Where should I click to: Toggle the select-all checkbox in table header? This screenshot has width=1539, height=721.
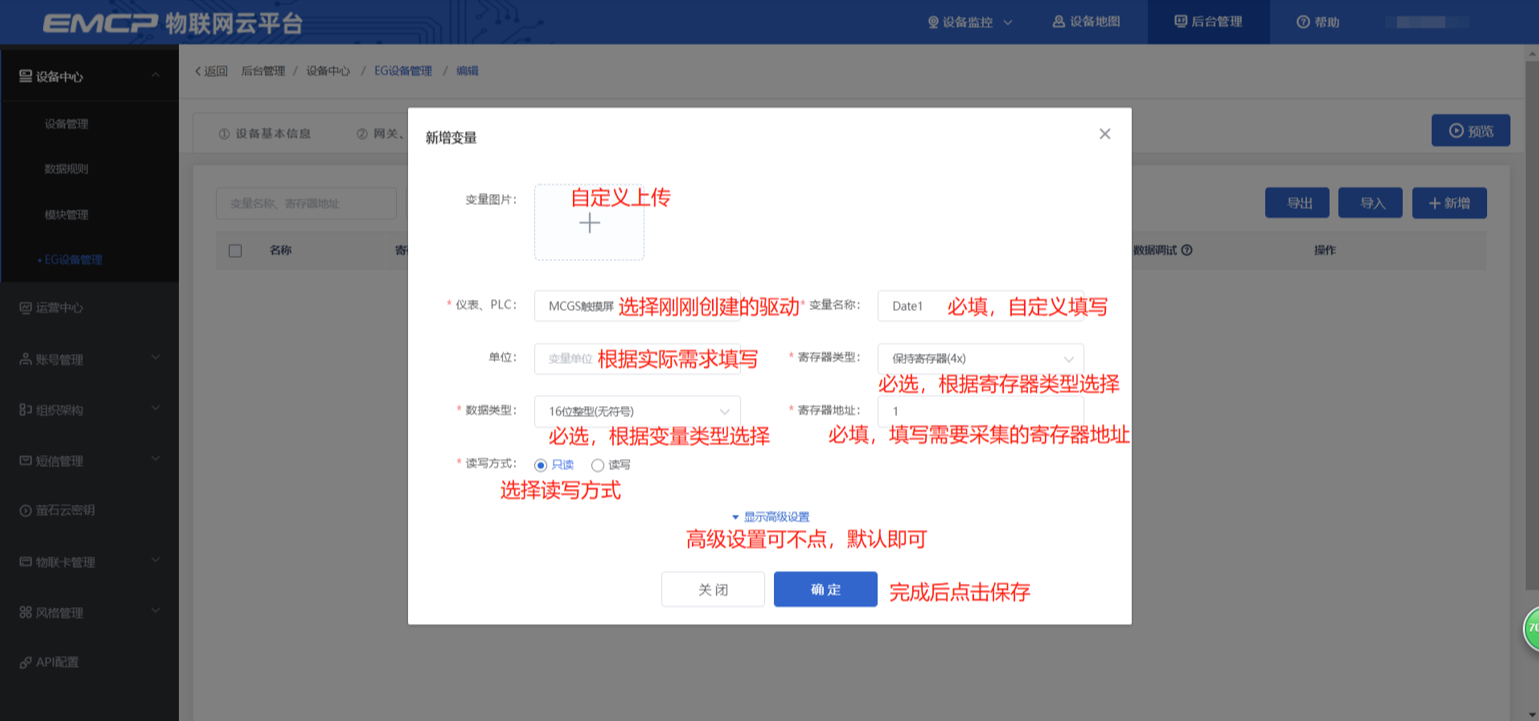[235, 251]
